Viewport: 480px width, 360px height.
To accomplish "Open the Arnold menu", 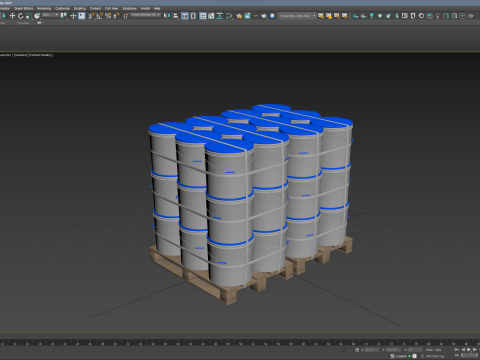I will [145, 8].
